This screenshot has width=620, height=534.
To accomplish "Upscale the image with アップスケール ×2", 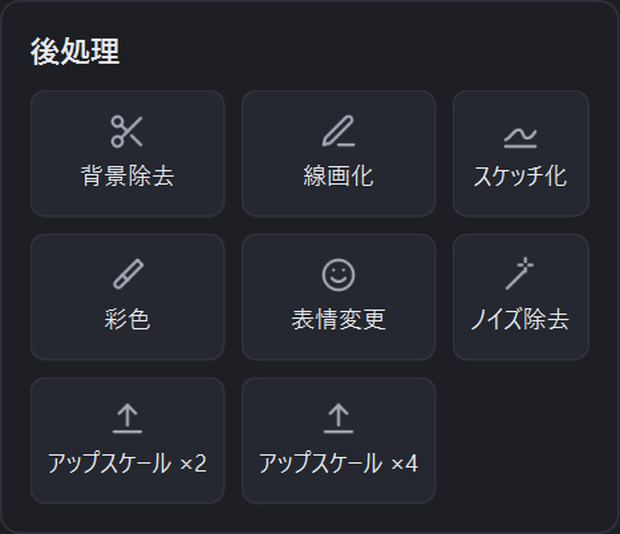I will coord(128,441).
